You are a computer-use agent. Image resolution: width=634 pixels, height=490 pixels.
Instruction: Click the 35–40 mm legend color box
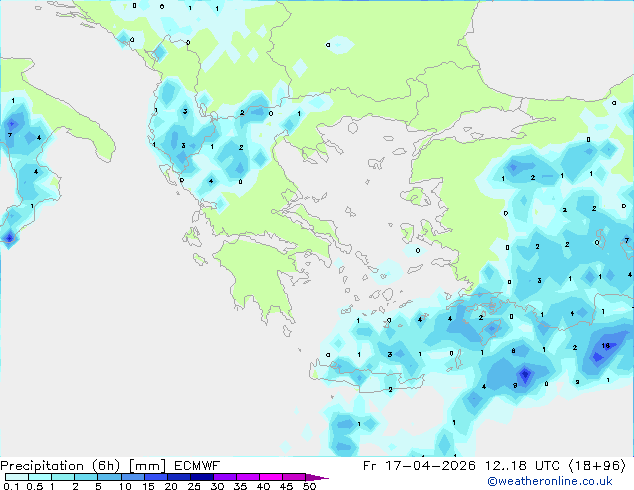click(248, 477)
